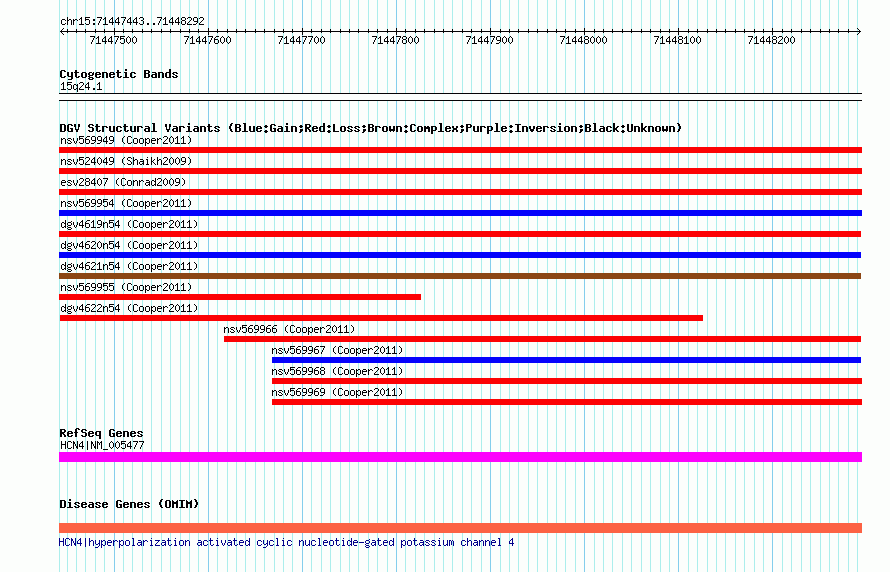Select the red bar under esv28407
The image size is (890, 572).
point(460,192)
